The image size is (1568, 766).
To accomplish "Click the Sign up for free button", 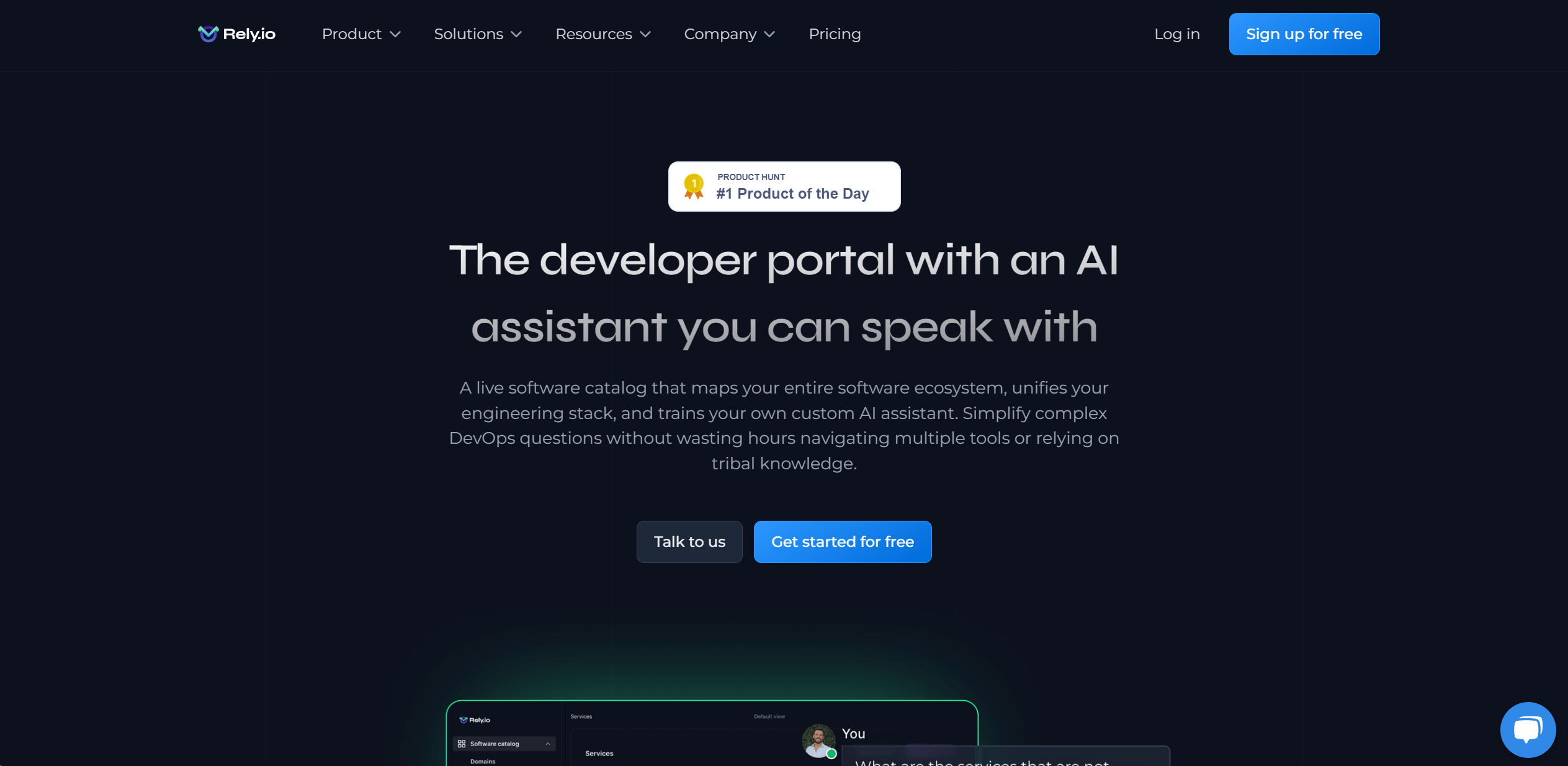I will pyautogui.click(x=1304, y=34).
